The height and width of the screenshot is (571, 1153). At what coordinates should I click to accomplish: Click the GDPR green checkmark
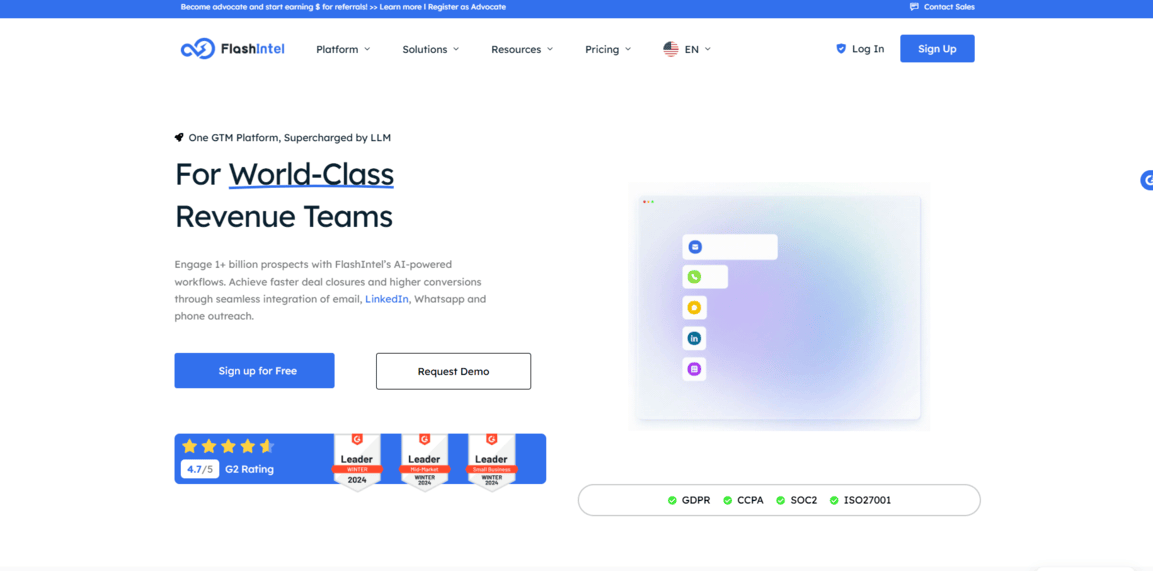pyautogui.click(x=672, y=500)
